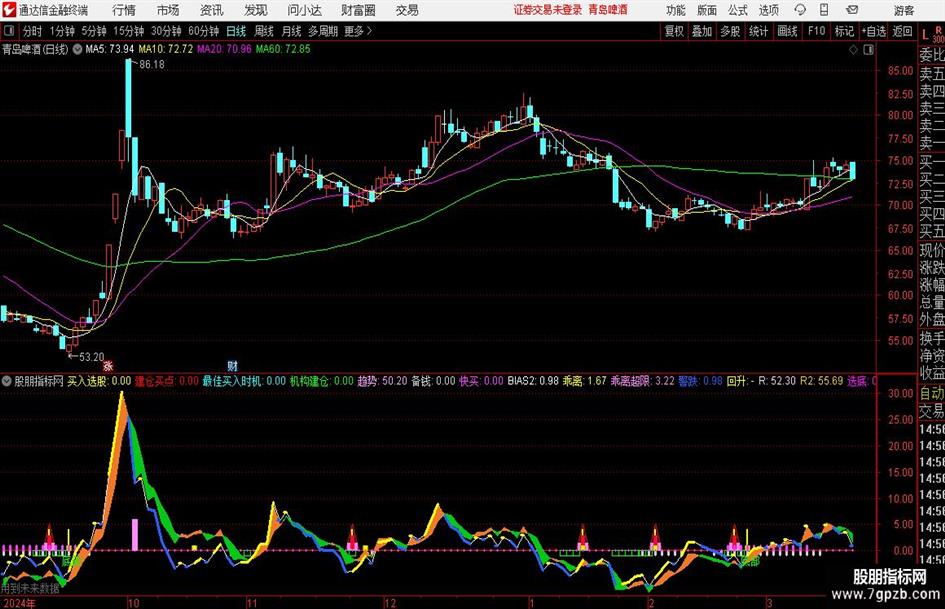This screenshot has height=609, width=945.
Task: Open the 公式 menu
Action: (738, 10)
